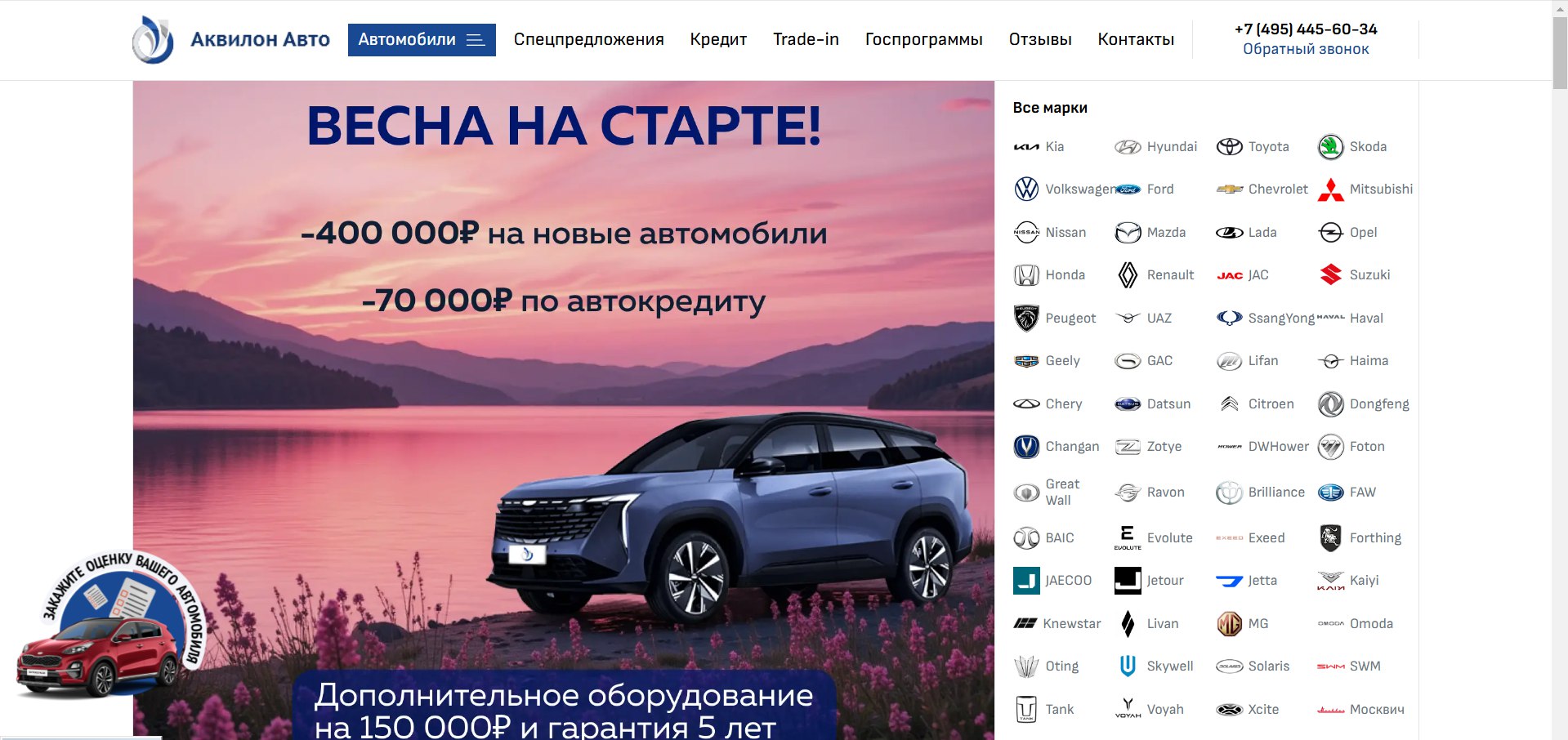The width and height of the screenshot is (1568, 740).
Task: Click the Все марки heading
Action: [x=1050, y=108]
